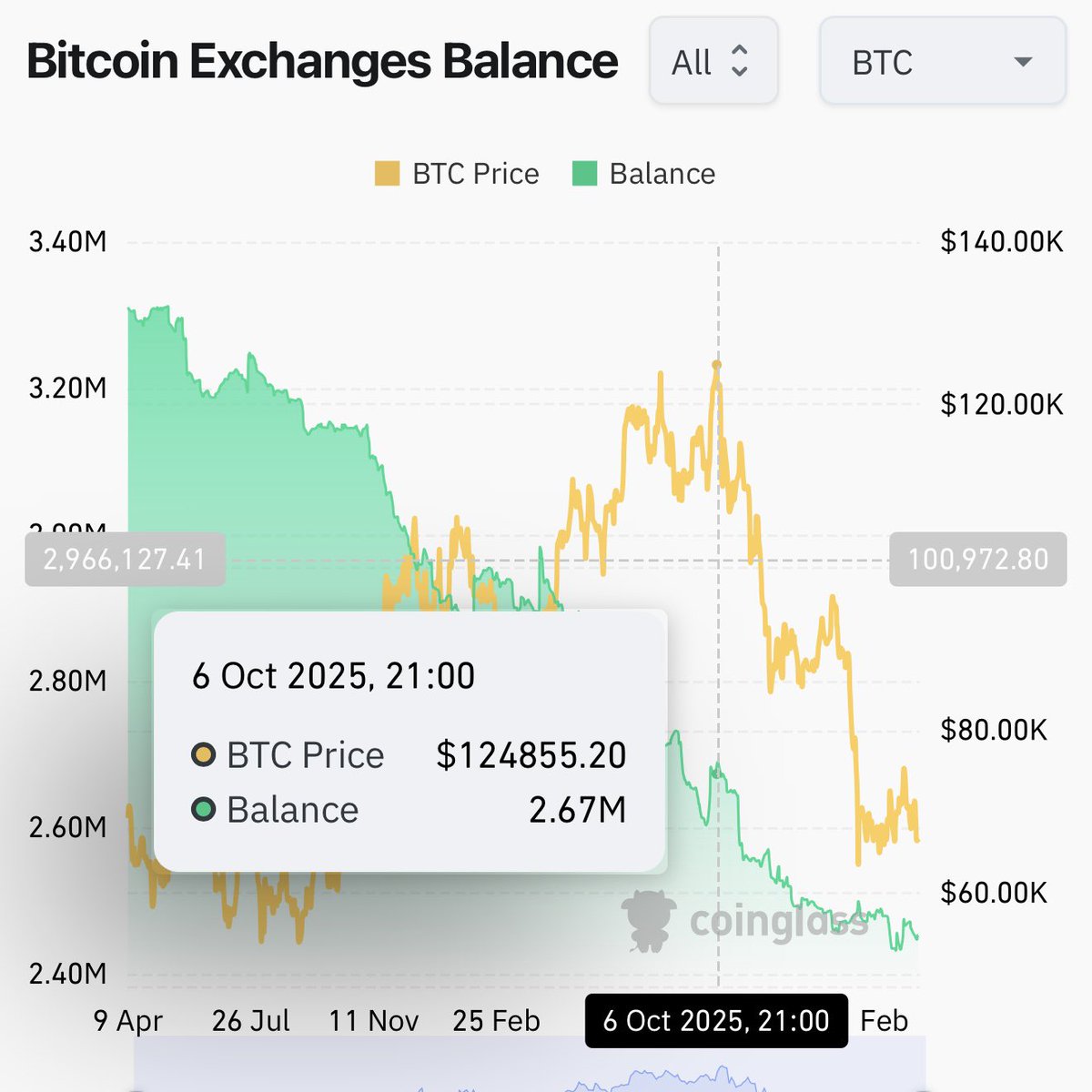Image resolution: width=1092 pixels, height=1092 pixels.
Task: Click the up-down arrows beside All
Action: 740,62
